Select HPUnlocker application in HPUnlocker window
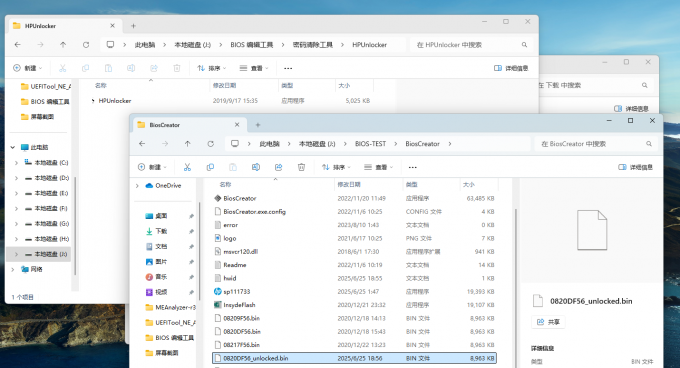This screenshot has height=368, width=680. 115,101
